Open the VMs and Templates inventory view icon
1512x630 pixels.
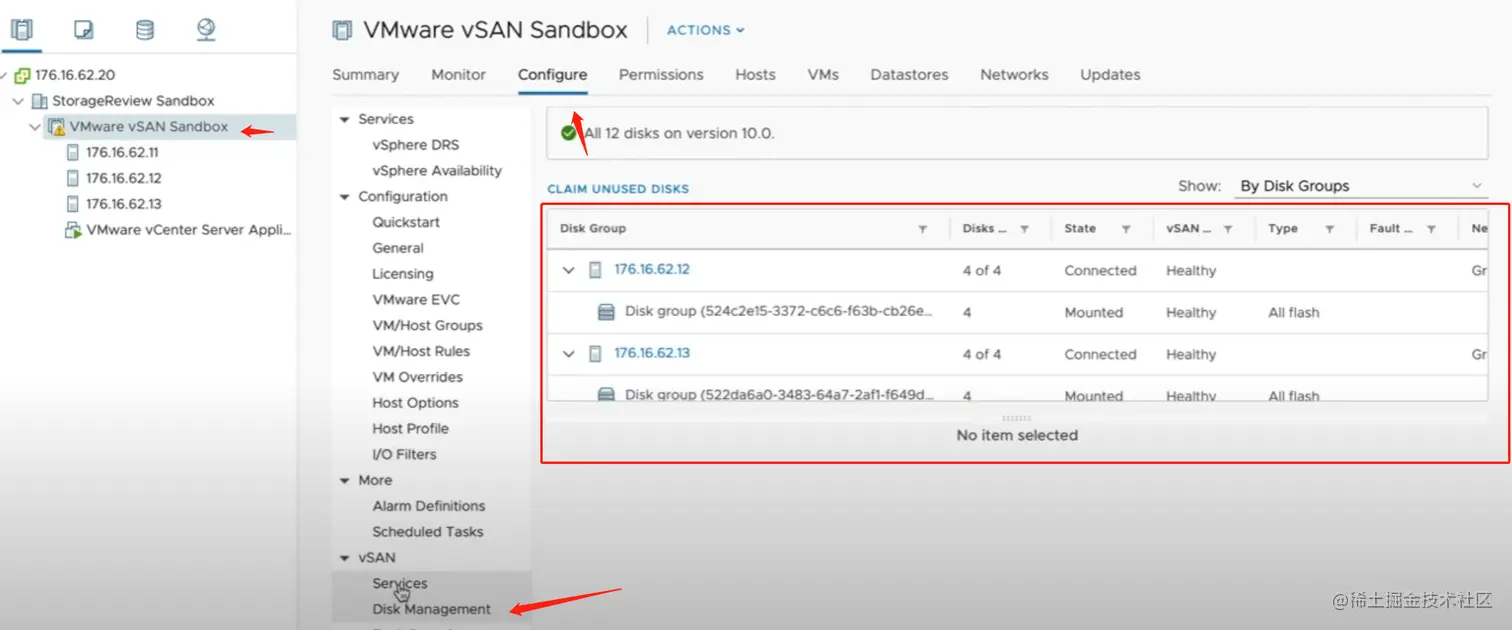(x=84, y=30)
